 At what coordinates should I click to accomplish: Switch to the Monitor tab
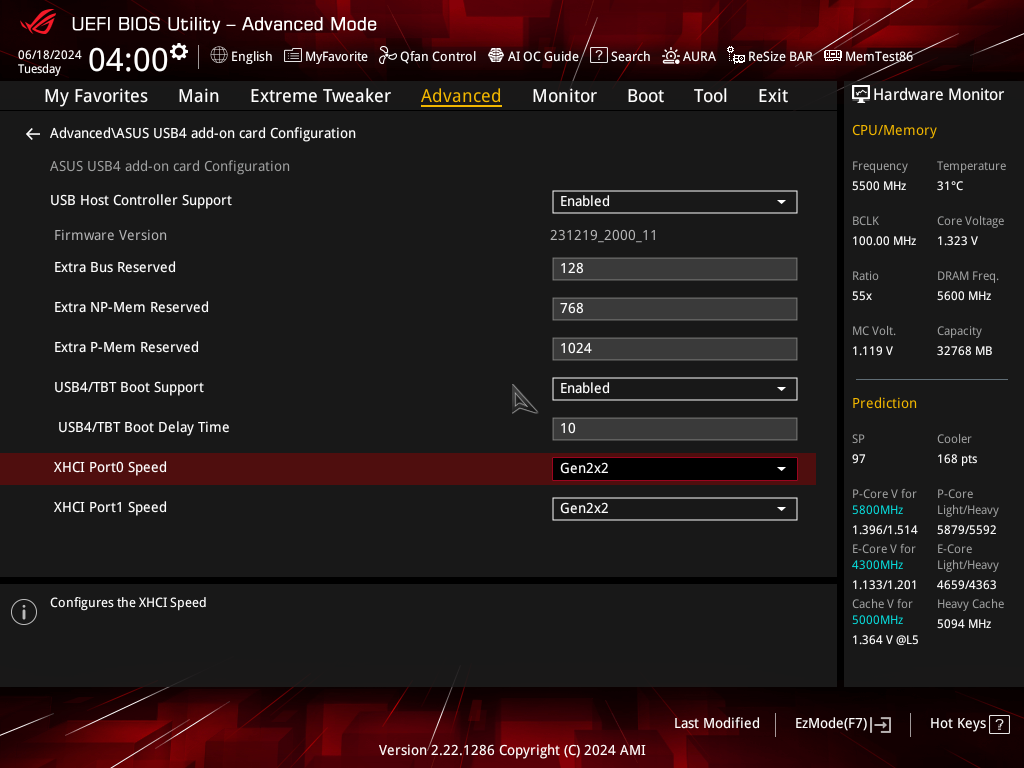pyautogui.click(x=564, y=95)
